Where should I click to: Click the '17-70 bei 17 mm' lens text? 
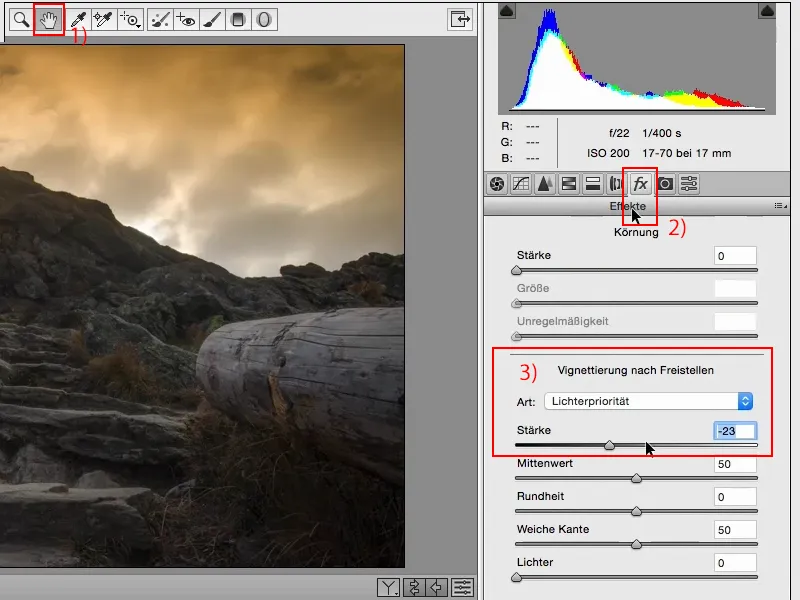(x=686, y=153)
